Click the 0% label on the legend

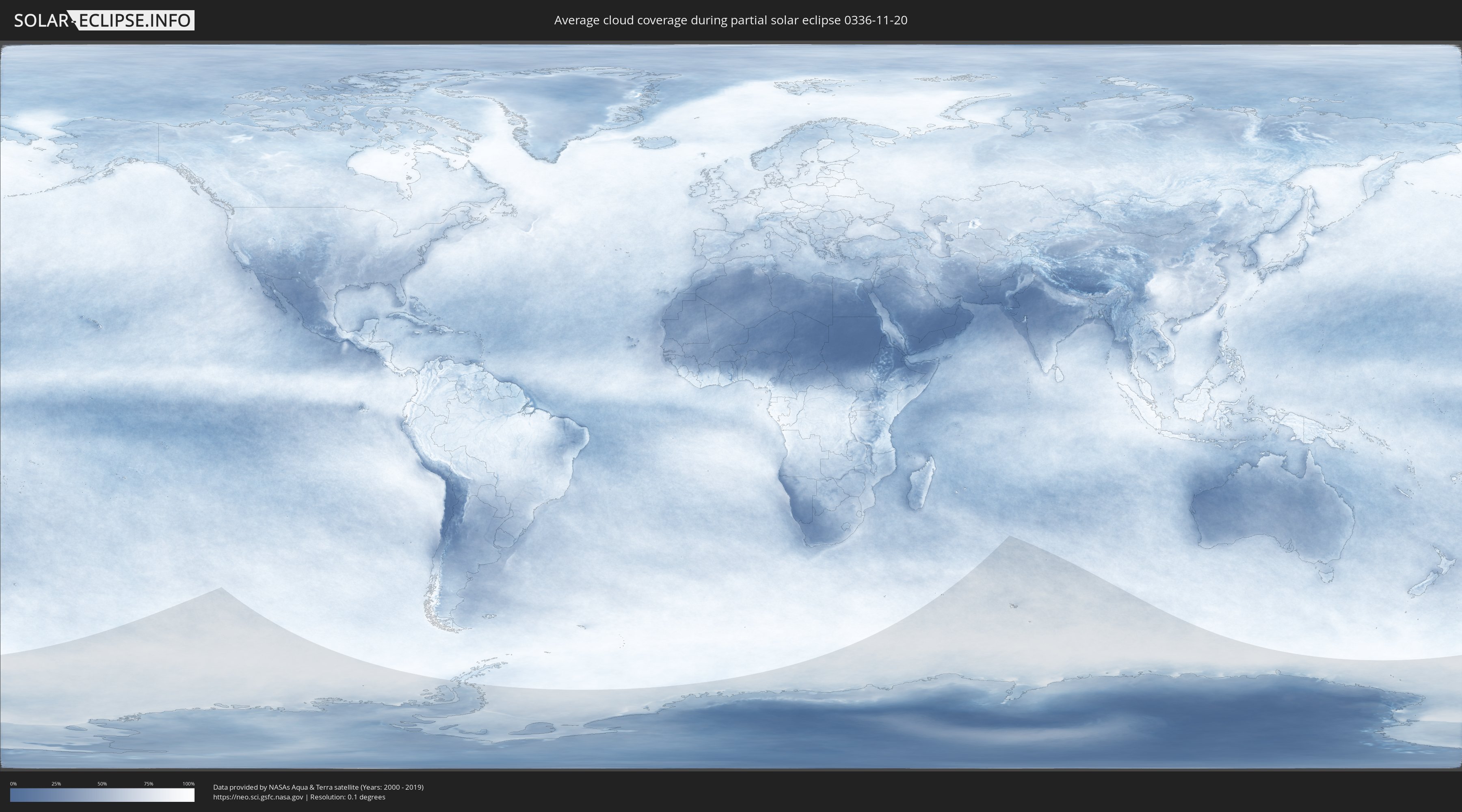13,784
